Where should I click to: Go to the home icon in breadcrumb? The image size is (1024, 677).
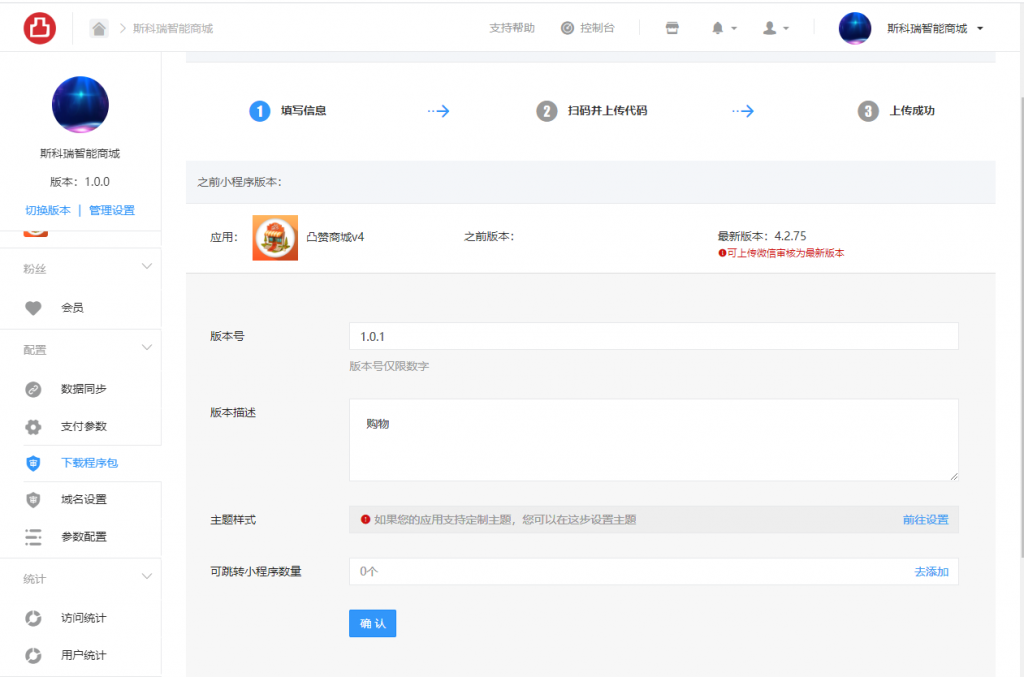(99, 28)
